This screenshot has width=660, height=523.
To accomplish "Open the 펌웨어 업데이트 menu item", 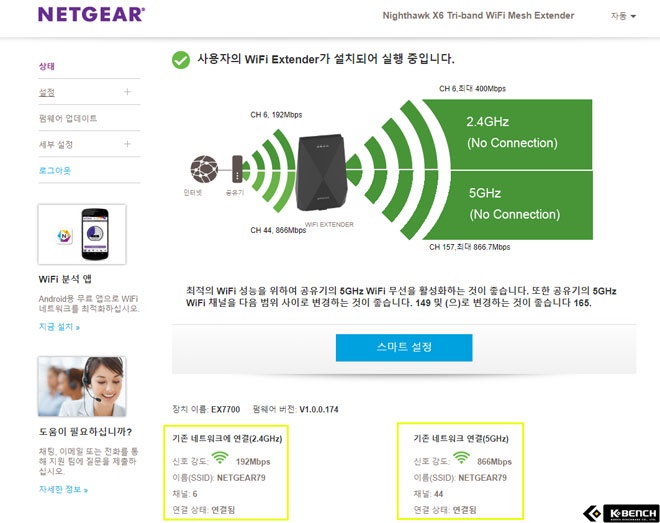I will [x=68, y=118].
